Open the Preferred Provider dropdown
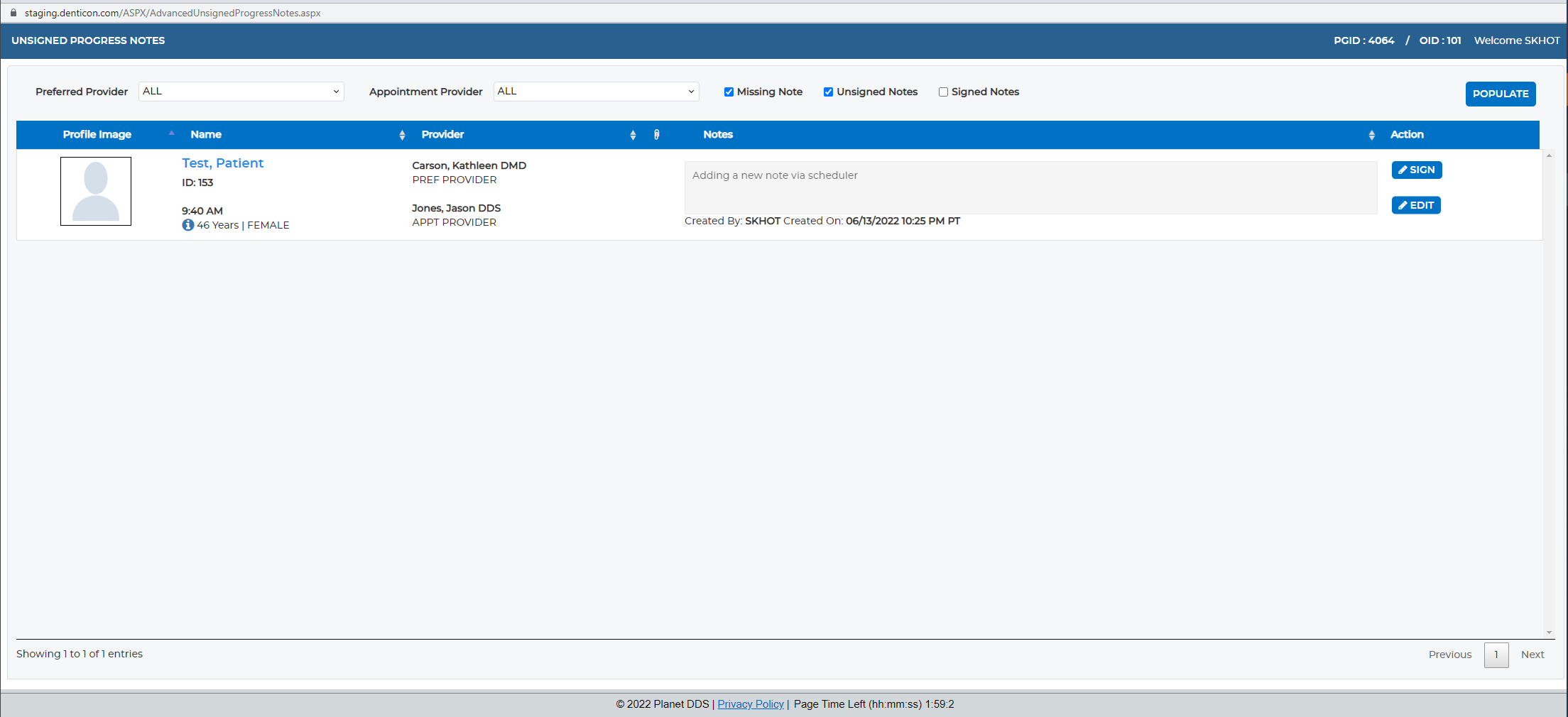 [x=241, y=92]
